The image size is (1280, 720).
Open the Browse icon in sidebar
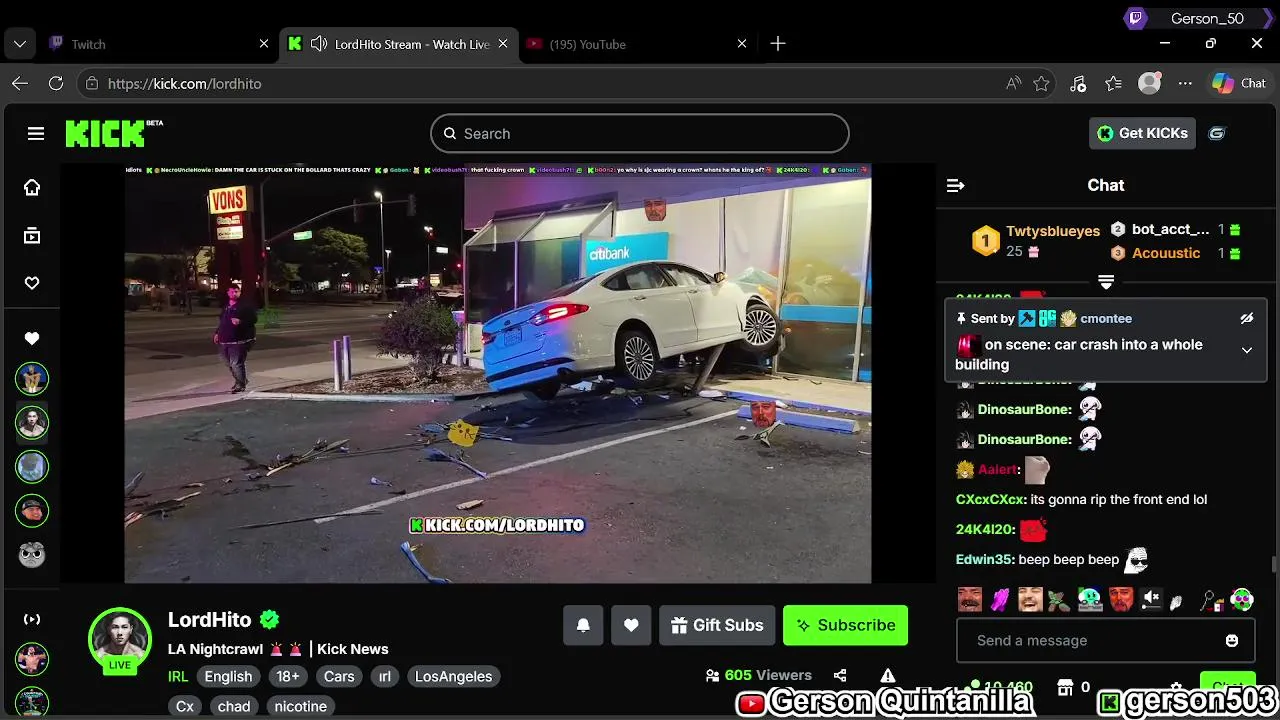click(32, 236)
